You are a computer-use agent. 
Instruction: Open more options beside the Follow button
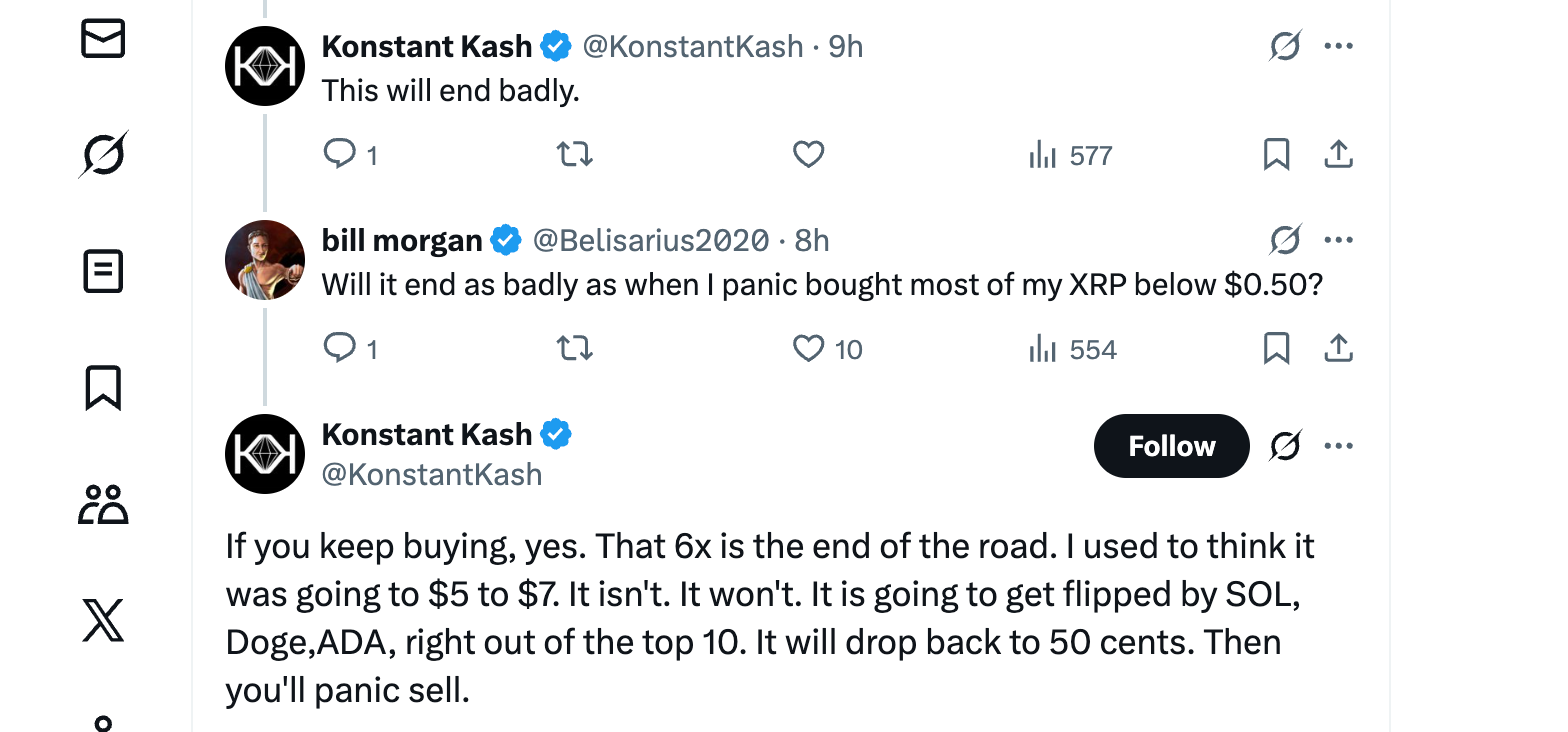coord(1338,446)
